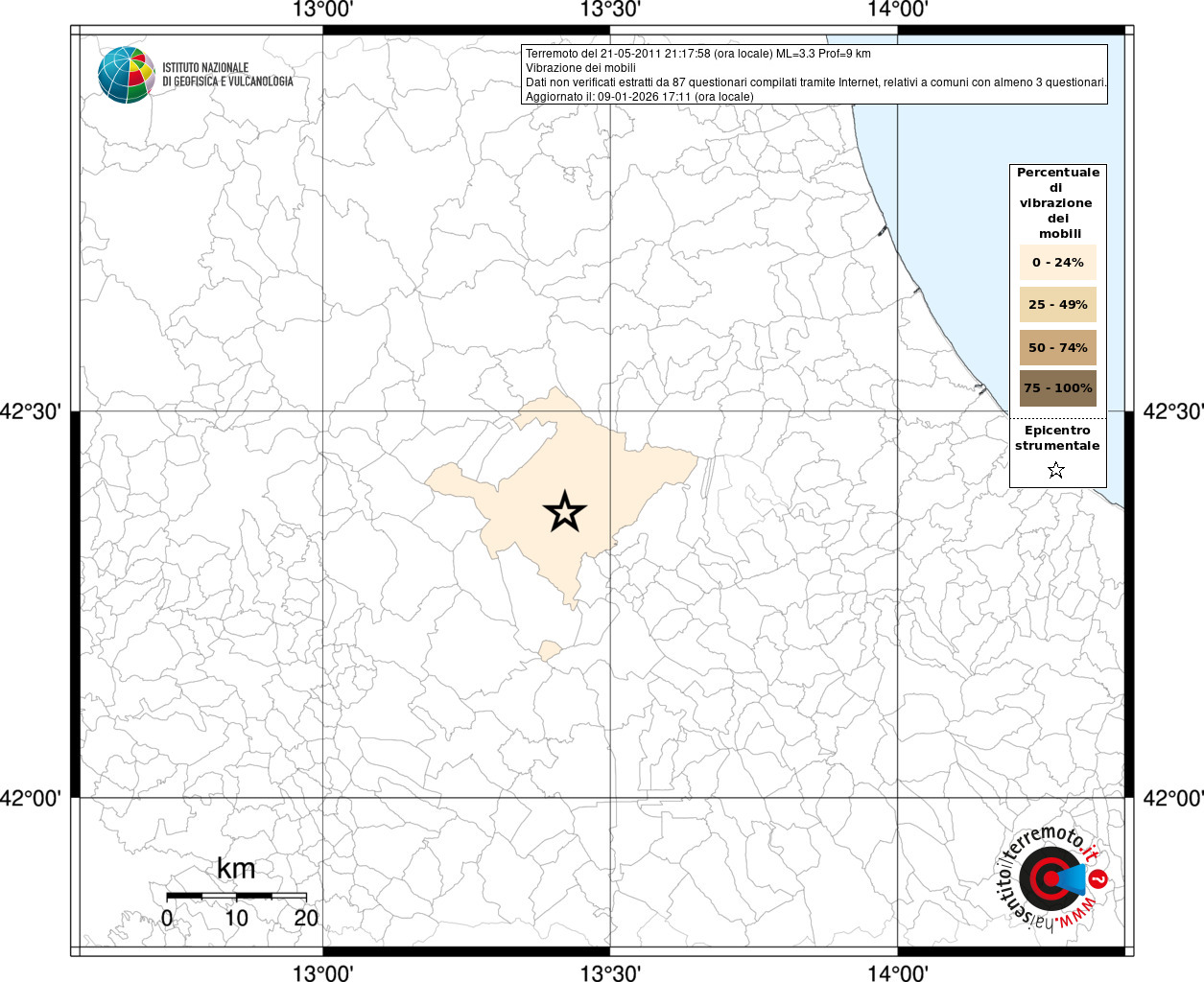This screenshot has height=982, width=1204.
Task: Click the 25 - 49% legend swatch
Action: [x=1057, y=304]
